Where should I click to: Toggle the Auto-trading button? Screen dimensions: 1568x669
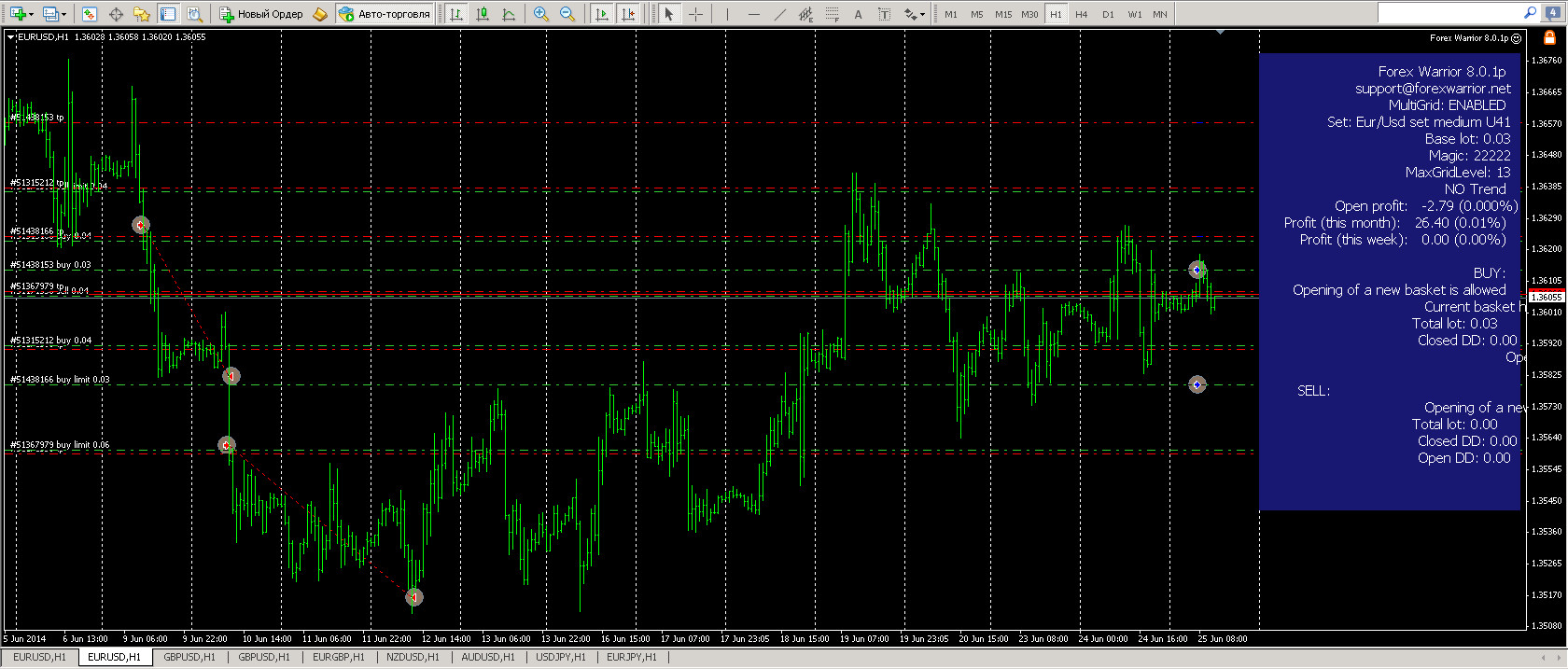(385, 14)
